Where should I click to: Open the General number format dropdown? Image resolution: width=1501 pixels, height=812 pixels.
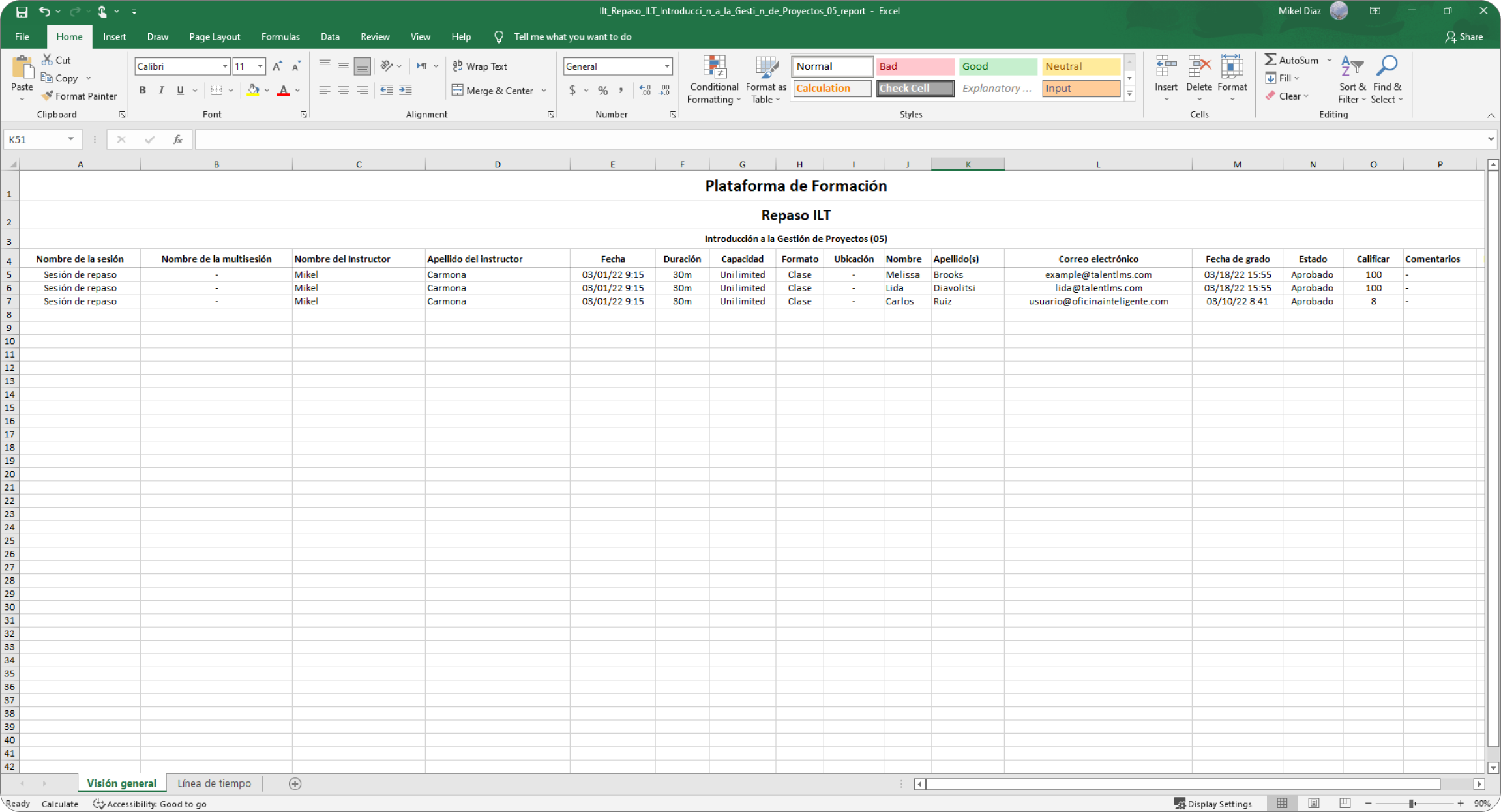(x=667, y=66)
